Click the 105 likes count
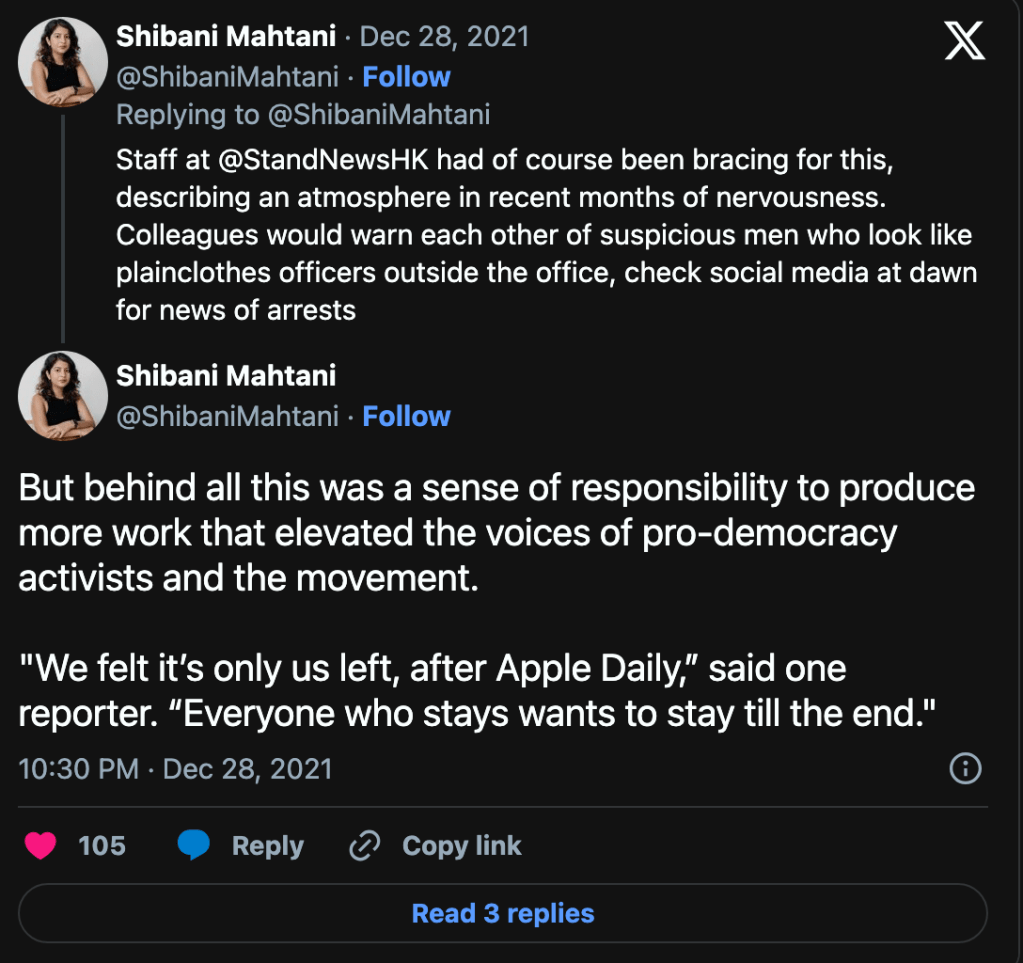Screen dimensions: 1023x963 pyautogui.click(x=102, y=846)
